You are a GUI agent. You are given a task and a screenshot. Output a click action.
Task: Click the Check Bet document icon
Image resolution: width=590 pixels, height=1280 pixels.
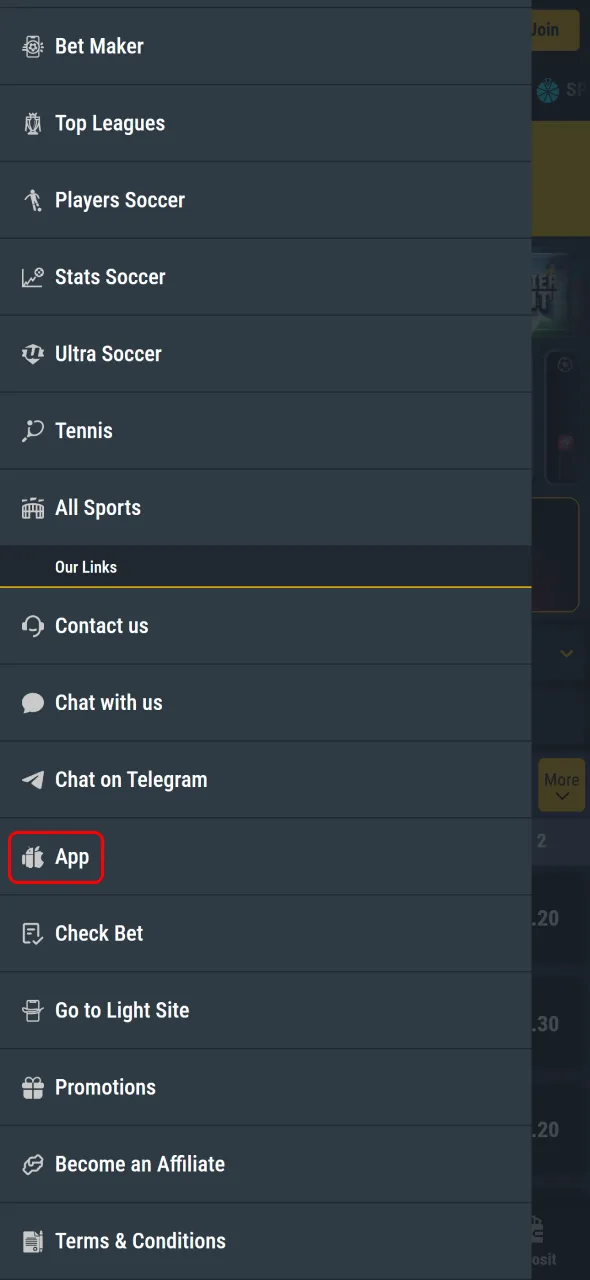[33, 933]
